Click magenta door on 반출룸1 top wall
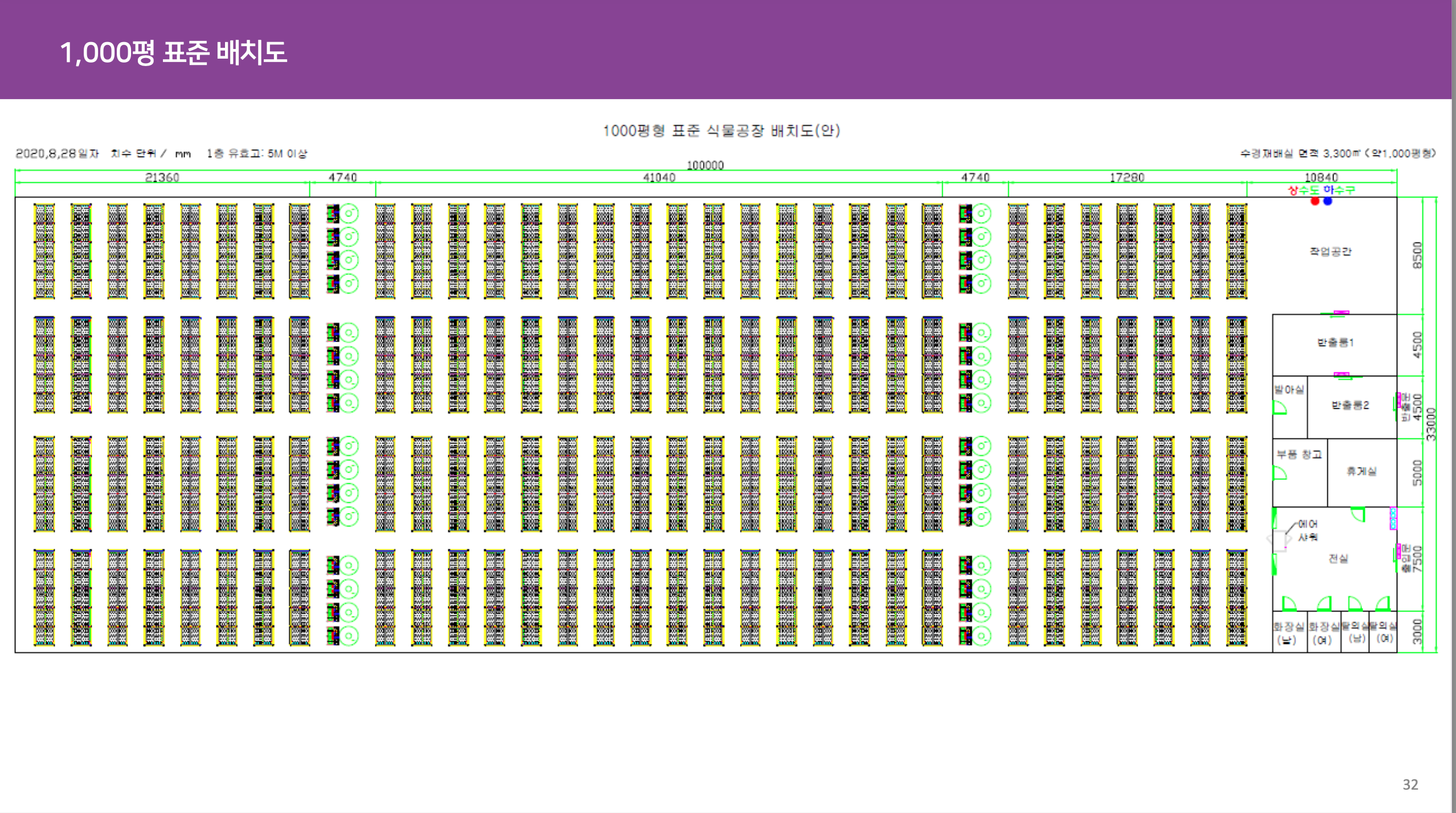 coord(1342,313)
